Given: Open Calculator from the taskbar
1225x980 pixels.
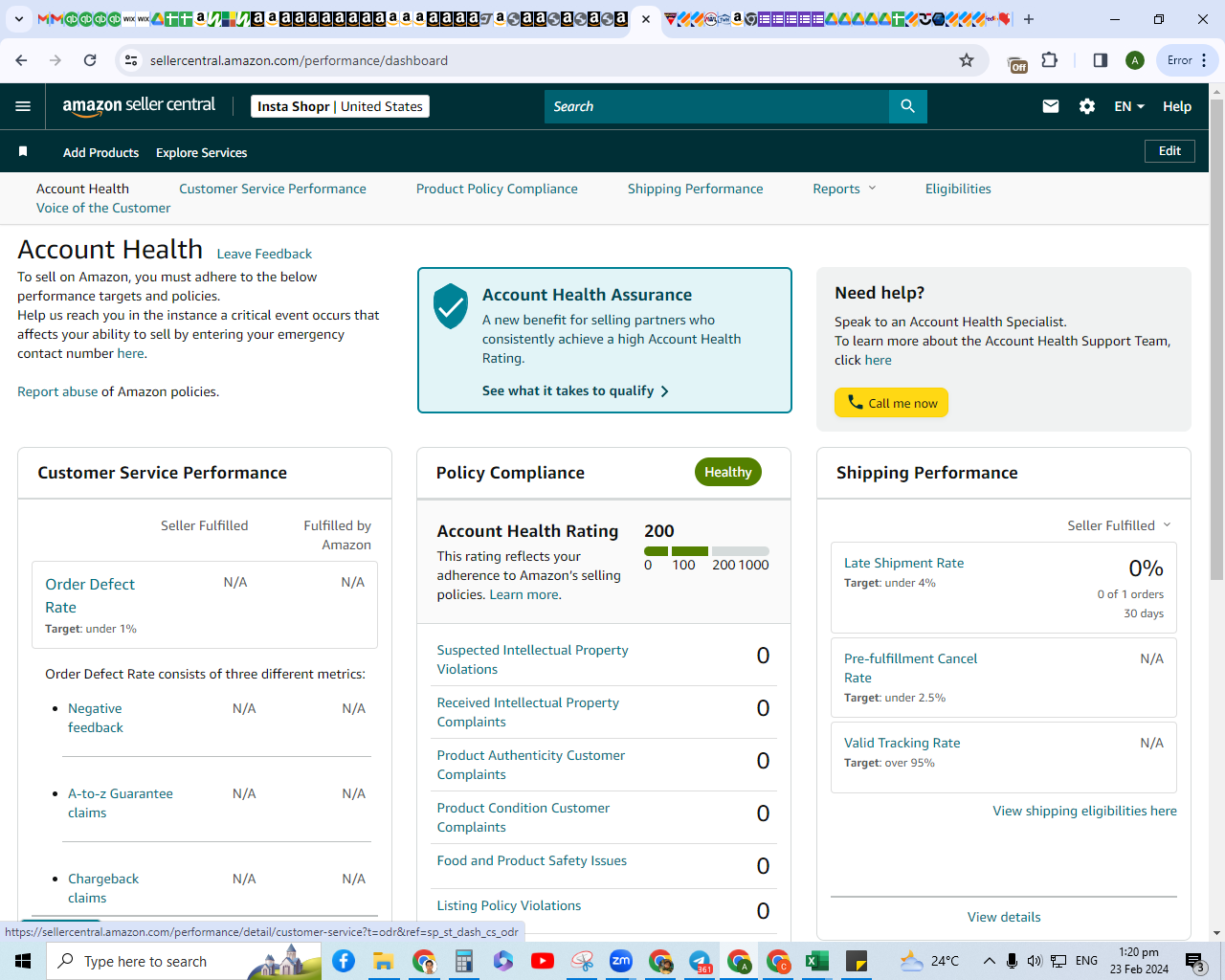Looking at the screenshot, I should coord(464,961).
